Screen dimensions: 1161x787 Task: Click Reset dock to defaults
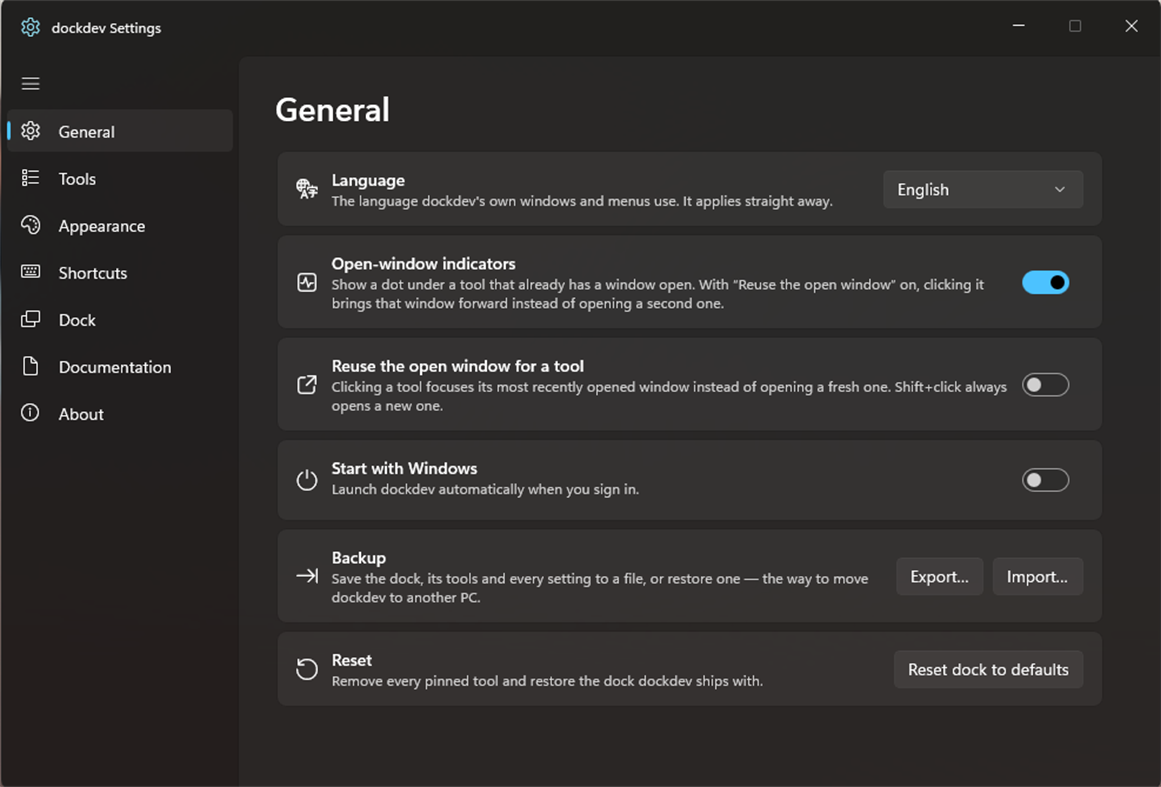988,669
